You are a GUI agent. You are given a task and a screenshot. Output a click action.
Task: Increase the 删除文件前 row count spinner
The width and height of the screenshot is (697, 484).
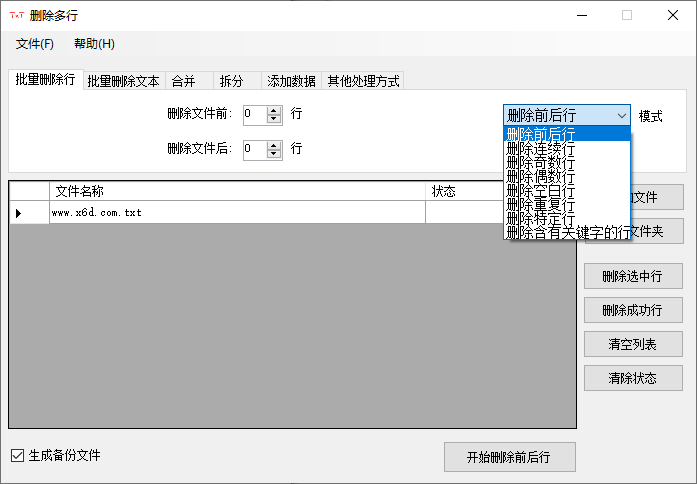(274, 110)
